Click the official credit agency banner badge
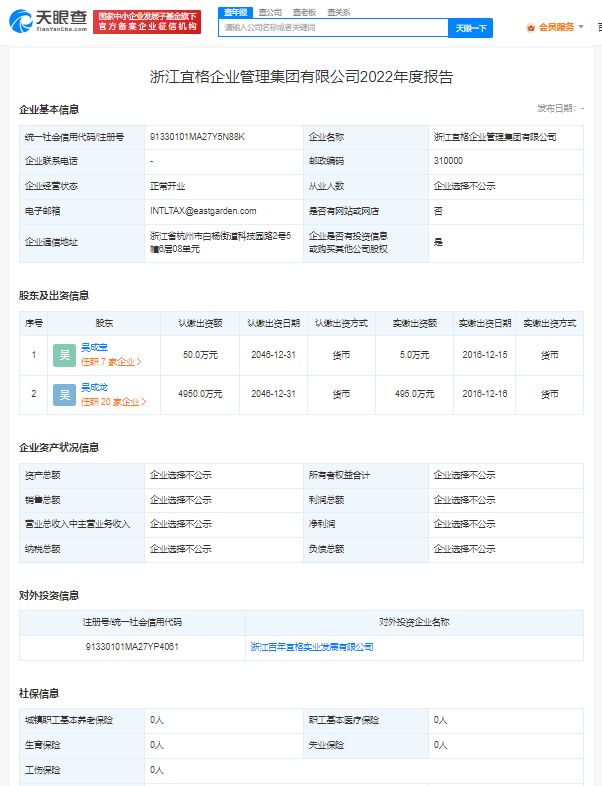Screen dimensions: 602x786 point(148,21)
